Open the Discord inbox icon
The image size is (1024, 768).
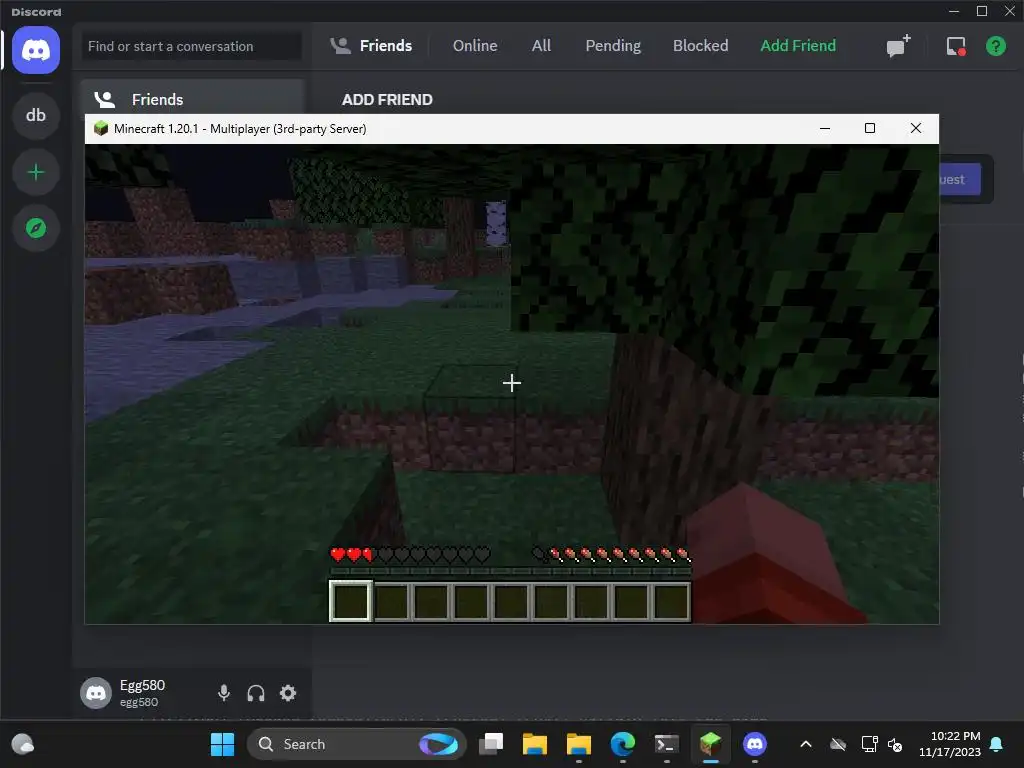click(x=956, y=46)
